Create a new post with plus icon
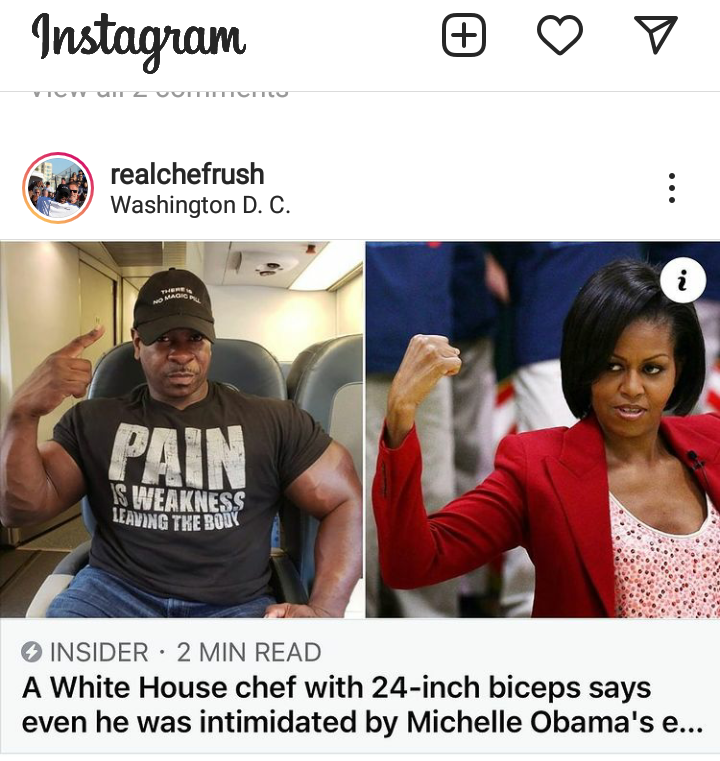 click(x=463, y=35)
